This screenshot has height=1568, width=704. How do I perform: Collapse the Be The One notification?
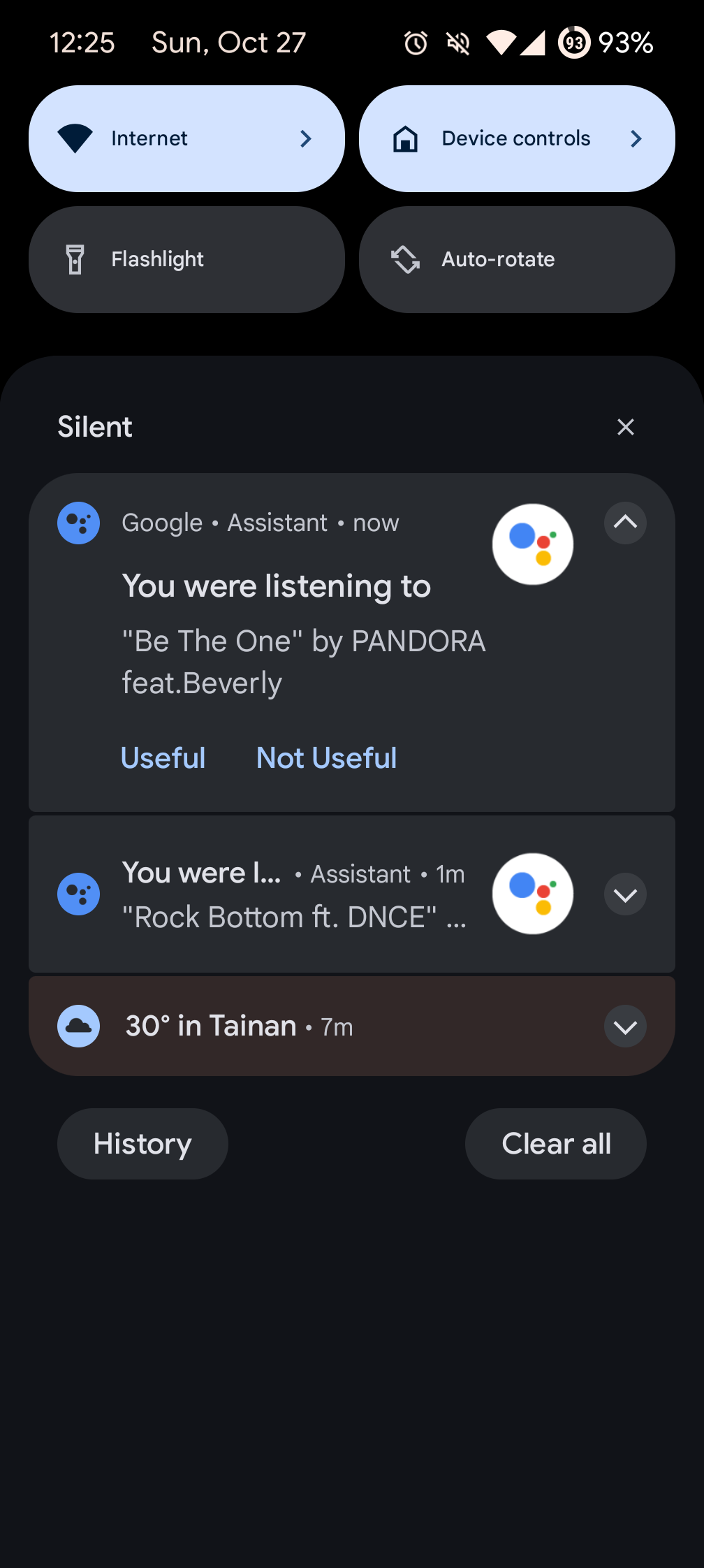pos(625,523)
